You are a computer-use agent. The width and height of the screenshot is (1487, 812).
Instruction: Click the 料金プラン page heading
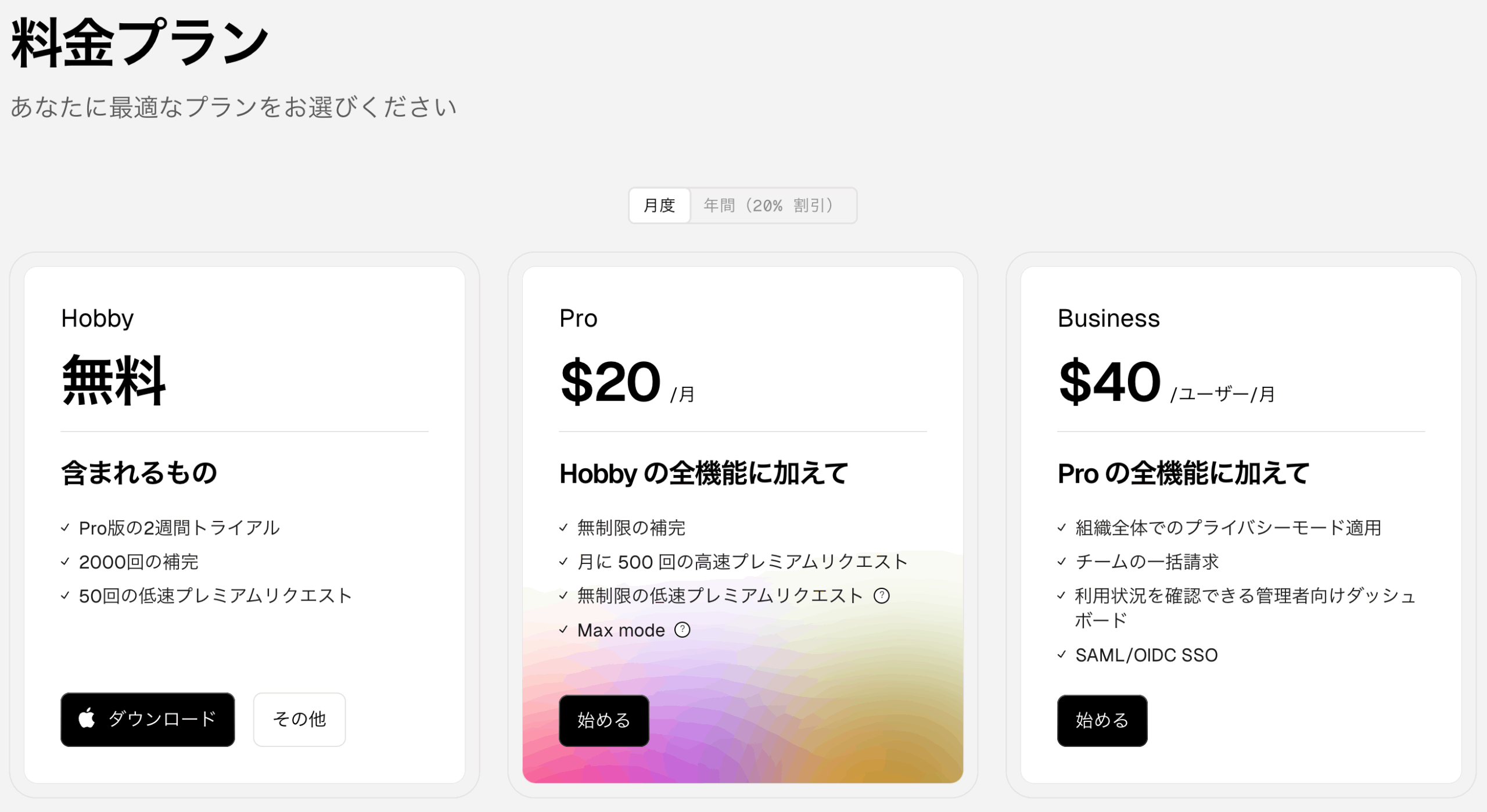pyautogui.click(x=139, y=43)
